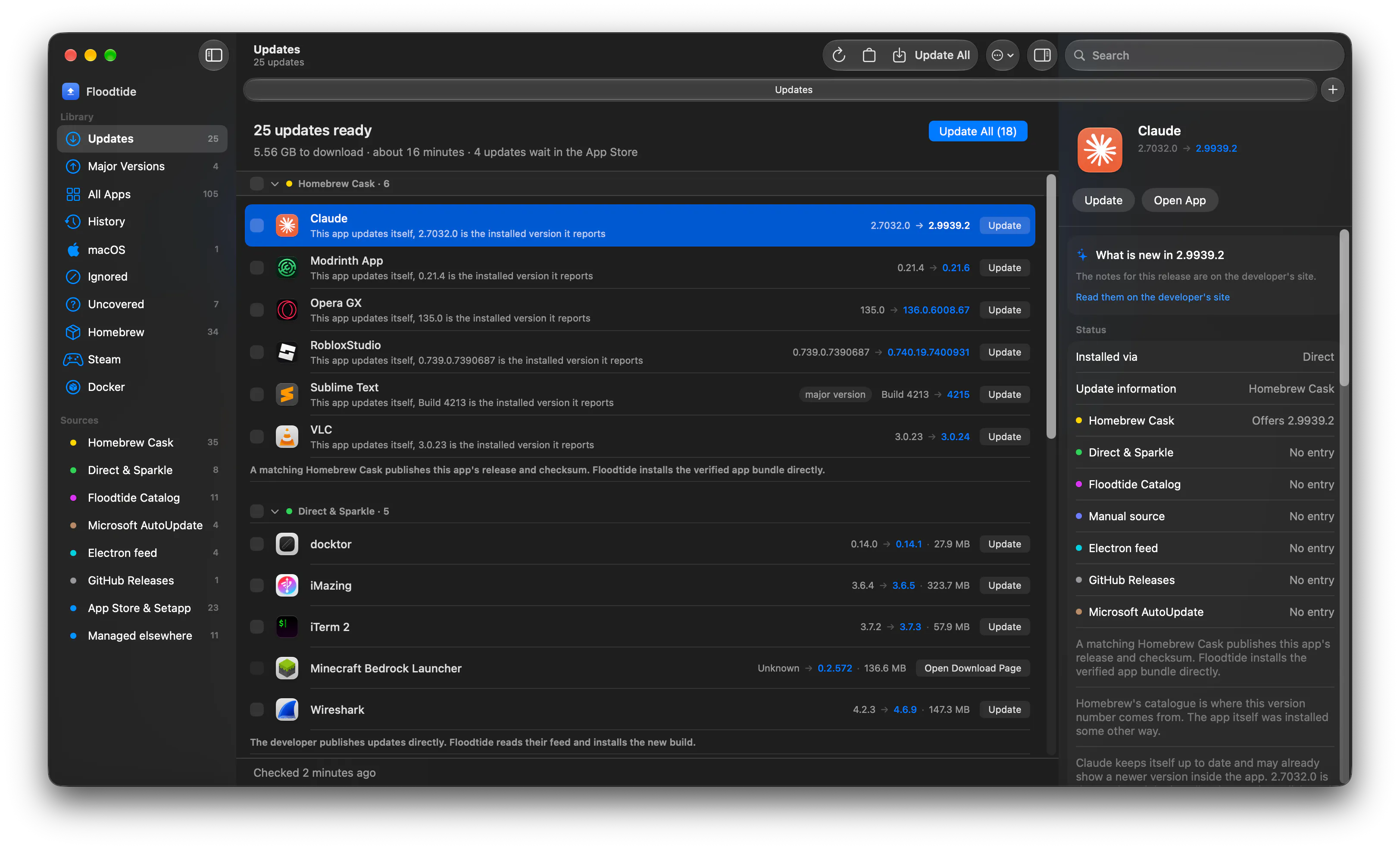The height and width of the screenshot is (850, 1400).
Task: Open Uncovered apps in the sidebar
Action: click(142, 305)
